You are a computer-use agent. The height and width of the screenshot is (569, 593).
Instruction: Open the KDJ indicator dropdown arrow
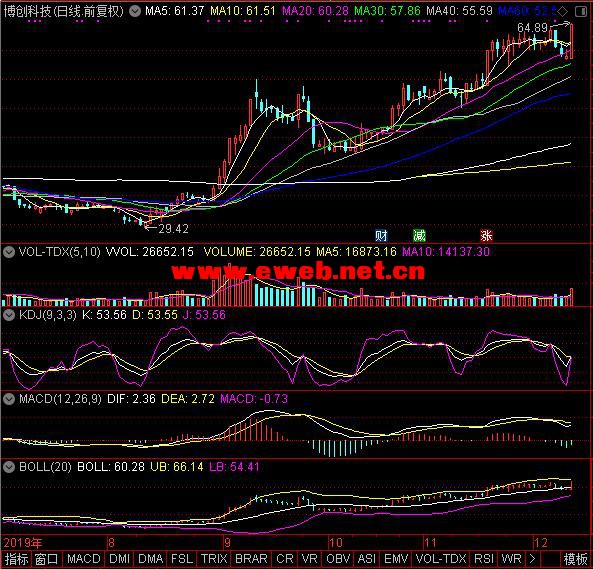coord(9,315)
